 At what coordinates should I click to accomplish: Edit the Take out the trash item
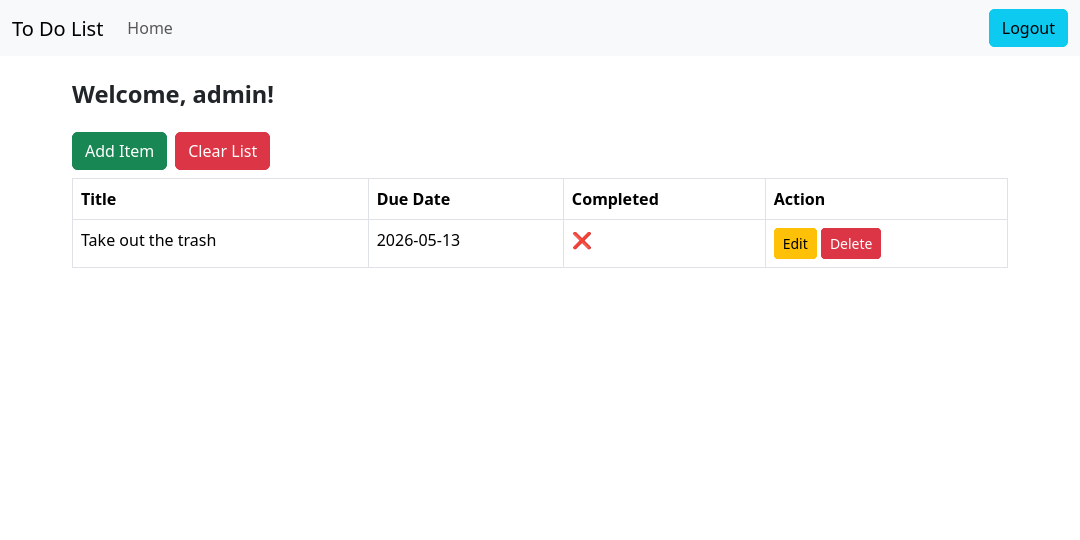(795, 244)
